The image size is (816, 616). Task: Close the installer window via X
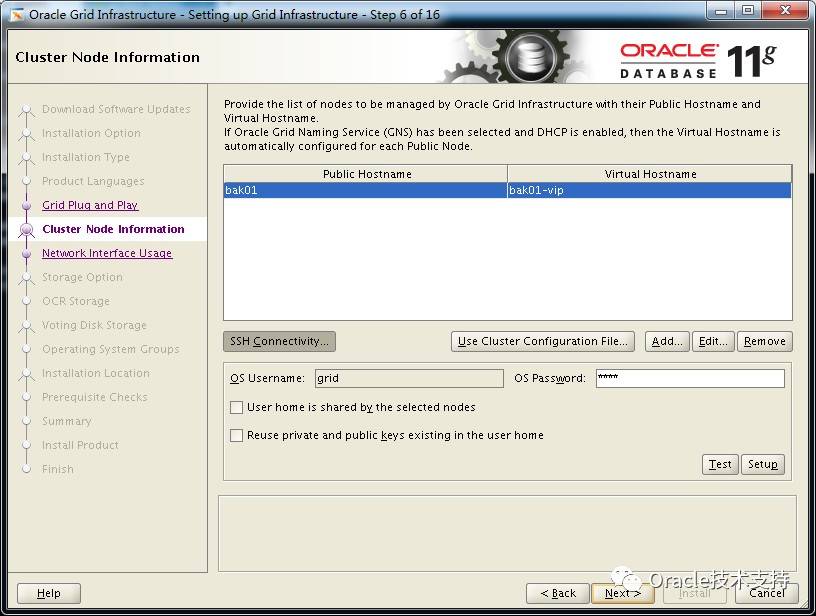click(786, 10)
